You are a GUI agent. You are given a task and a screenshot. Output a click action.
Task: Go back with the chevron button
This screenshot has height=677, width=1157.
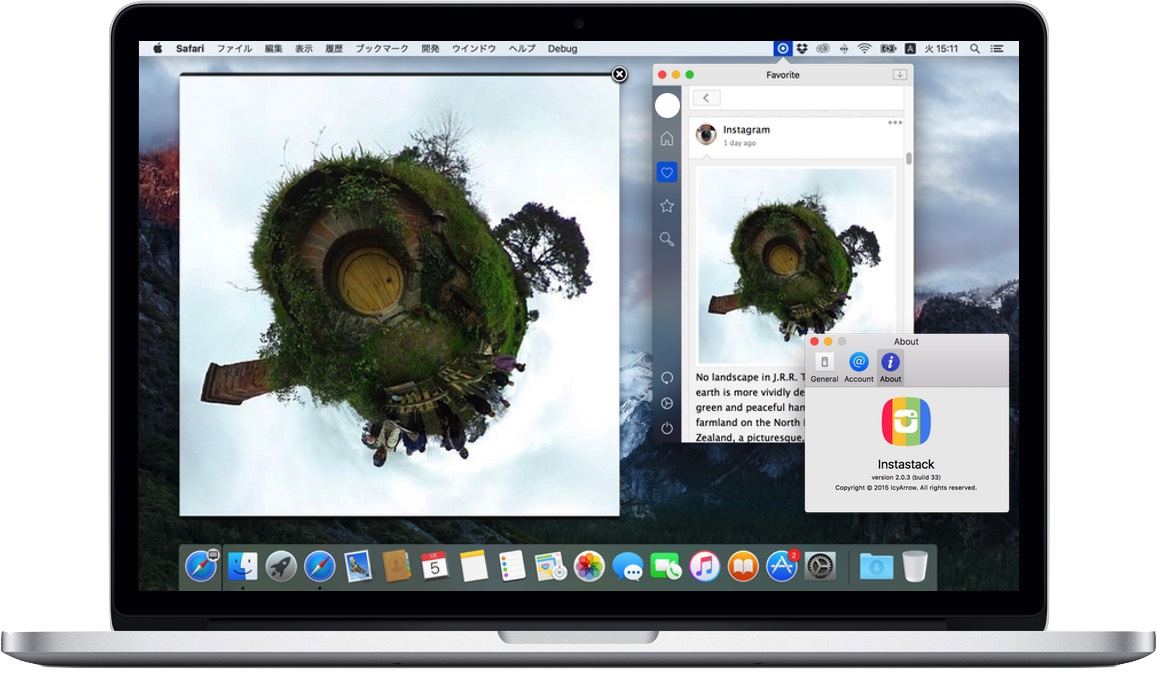pyautogui.click(x=706, y=98)
